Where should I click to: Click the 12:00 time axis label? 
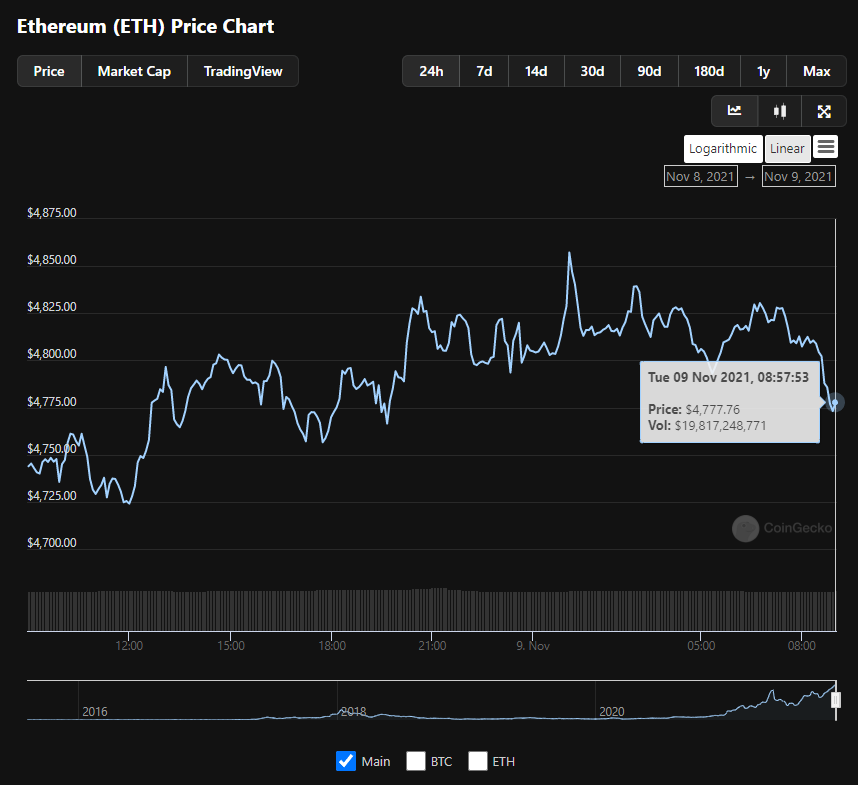tap(129, 646)
